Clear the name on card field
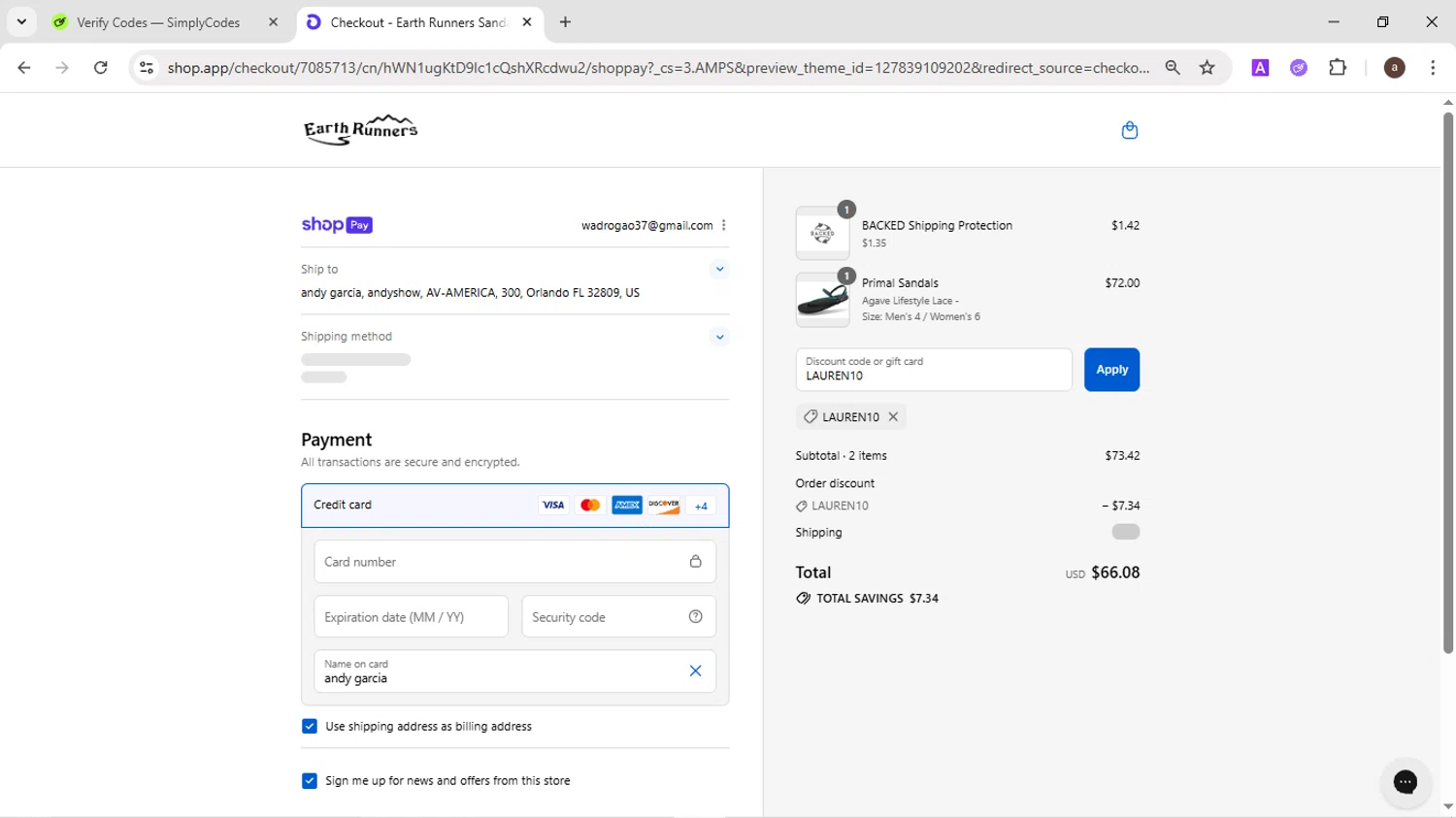Image resolution: width=1456 pixels, height=818 pixels. click(x=695, y=671)
